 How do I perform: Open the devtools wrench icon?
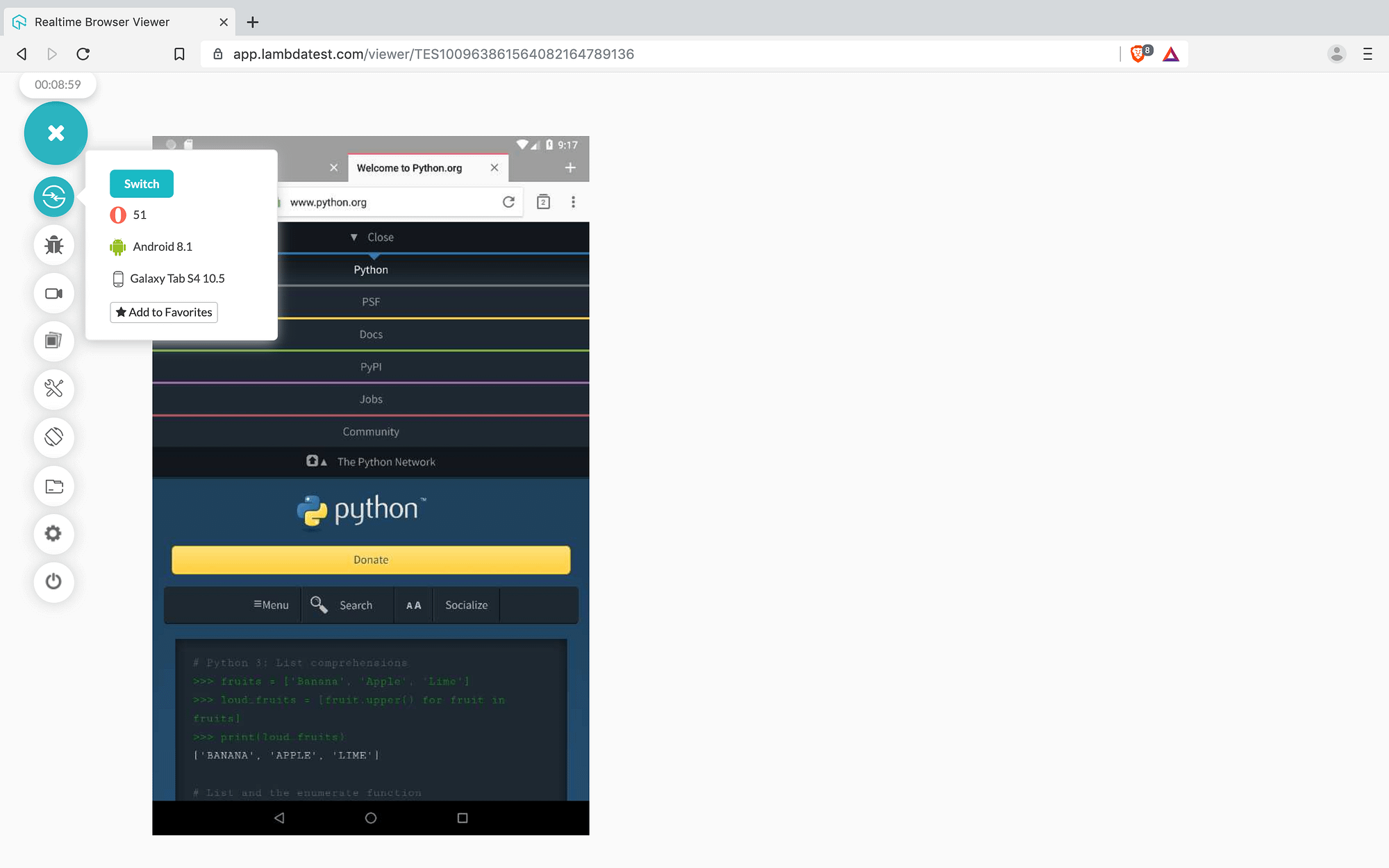[53, 389]
